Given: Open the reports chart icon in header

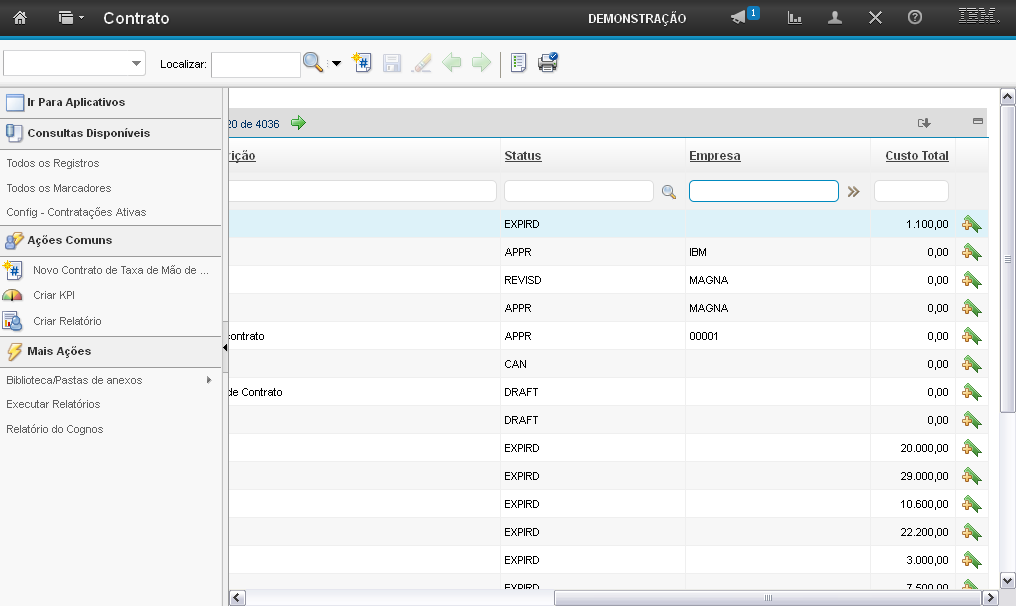Looking at the screenshot, I should pos(795,18).
